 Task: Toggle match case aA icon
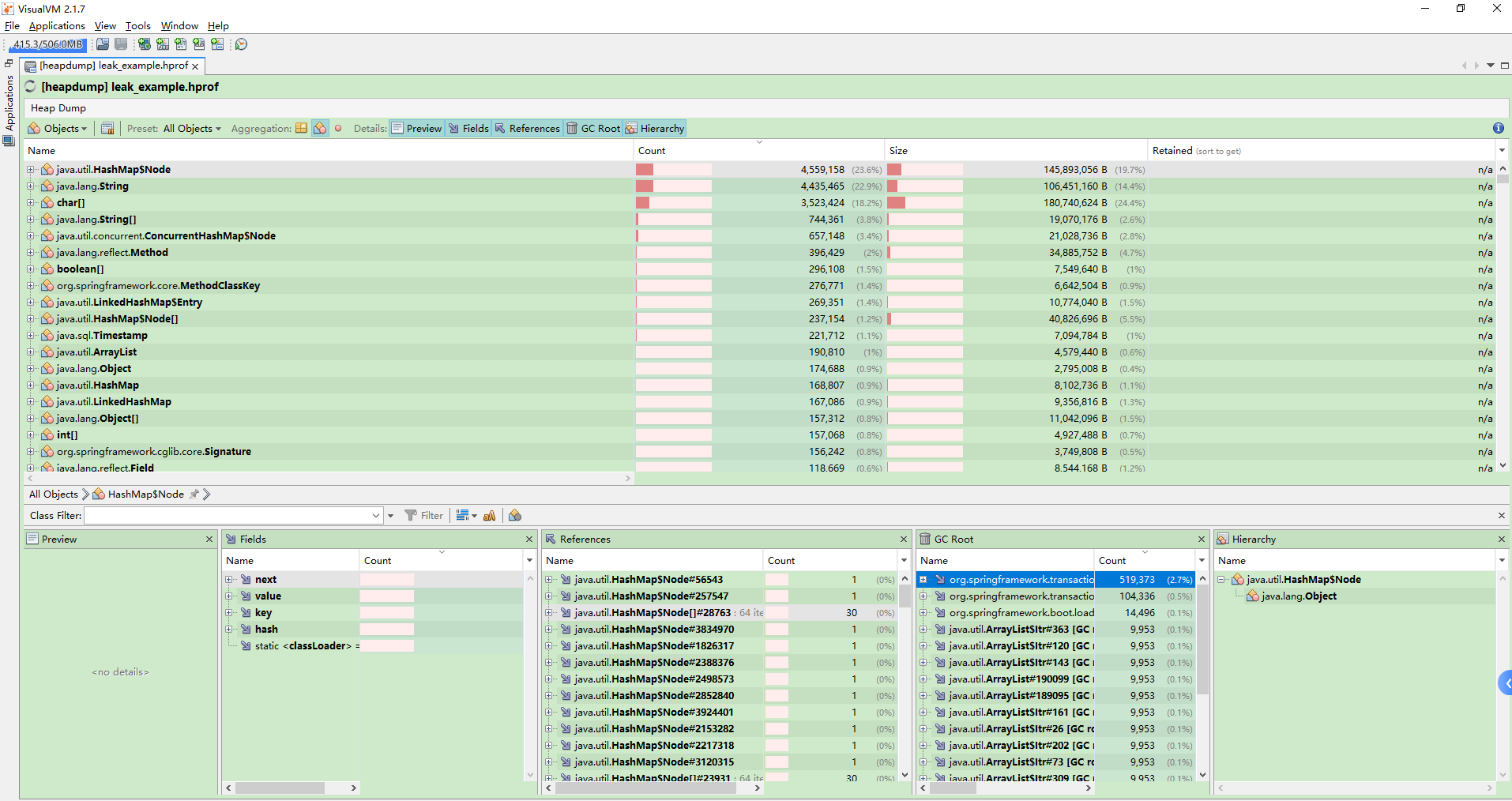[489, 515]
